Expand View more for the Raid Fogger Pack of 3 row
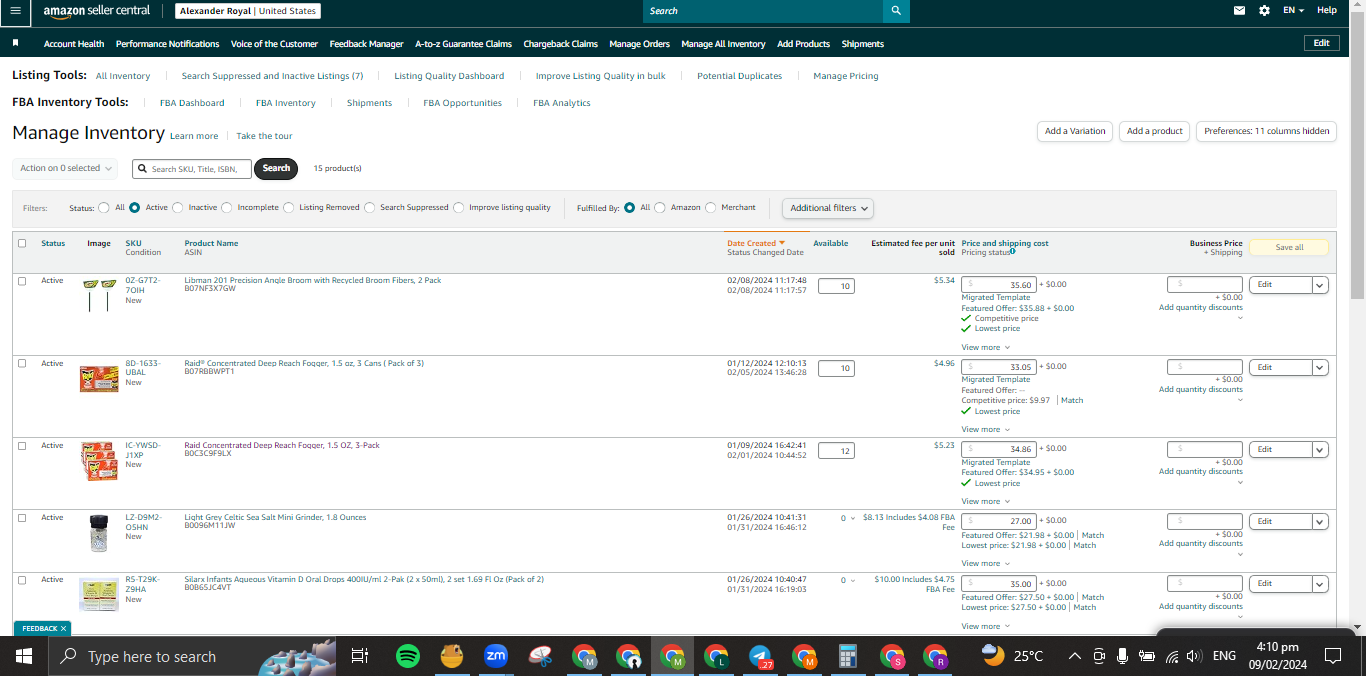Image resolution: width=1366 pixels, height=676 pixels. point(985,429)
